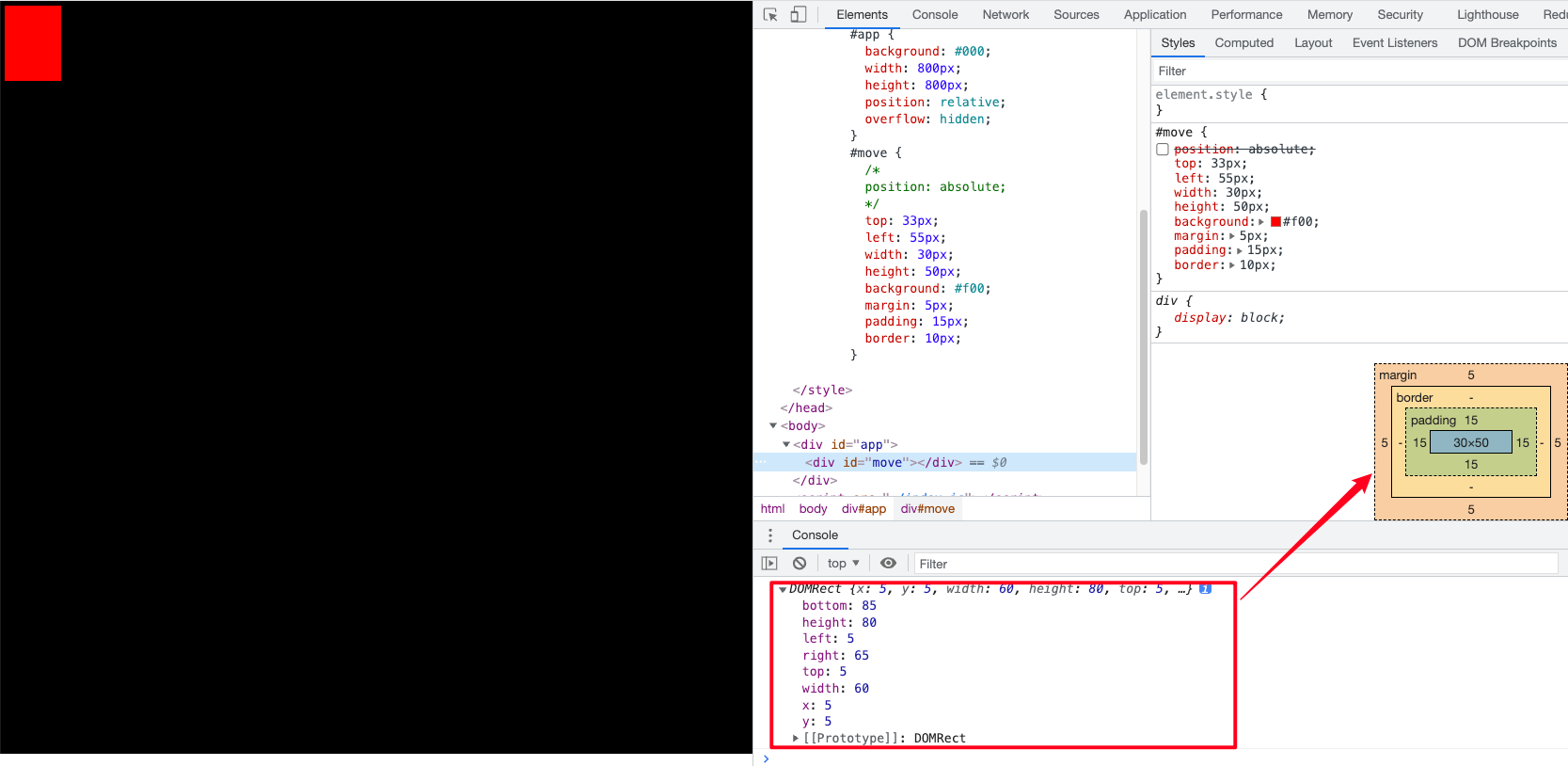The width and height of the screenshot is (1568, 766).
Task: Click the DOM tree vertical scrollbar
Action: [x=1144, y=337]
